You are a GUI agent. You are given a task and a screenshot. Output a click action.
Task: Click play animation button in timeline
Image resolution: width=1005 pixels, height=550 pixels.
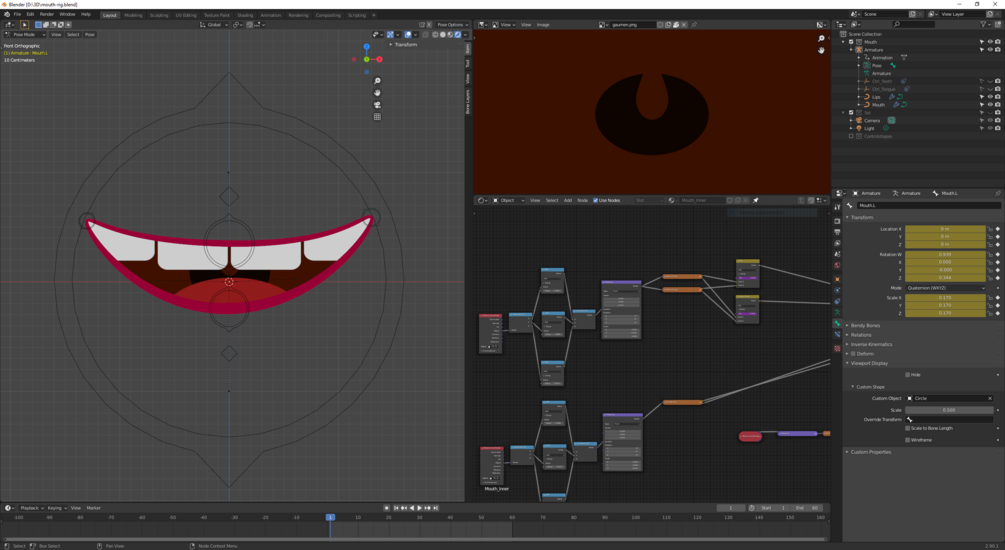(x=419, y=508)
